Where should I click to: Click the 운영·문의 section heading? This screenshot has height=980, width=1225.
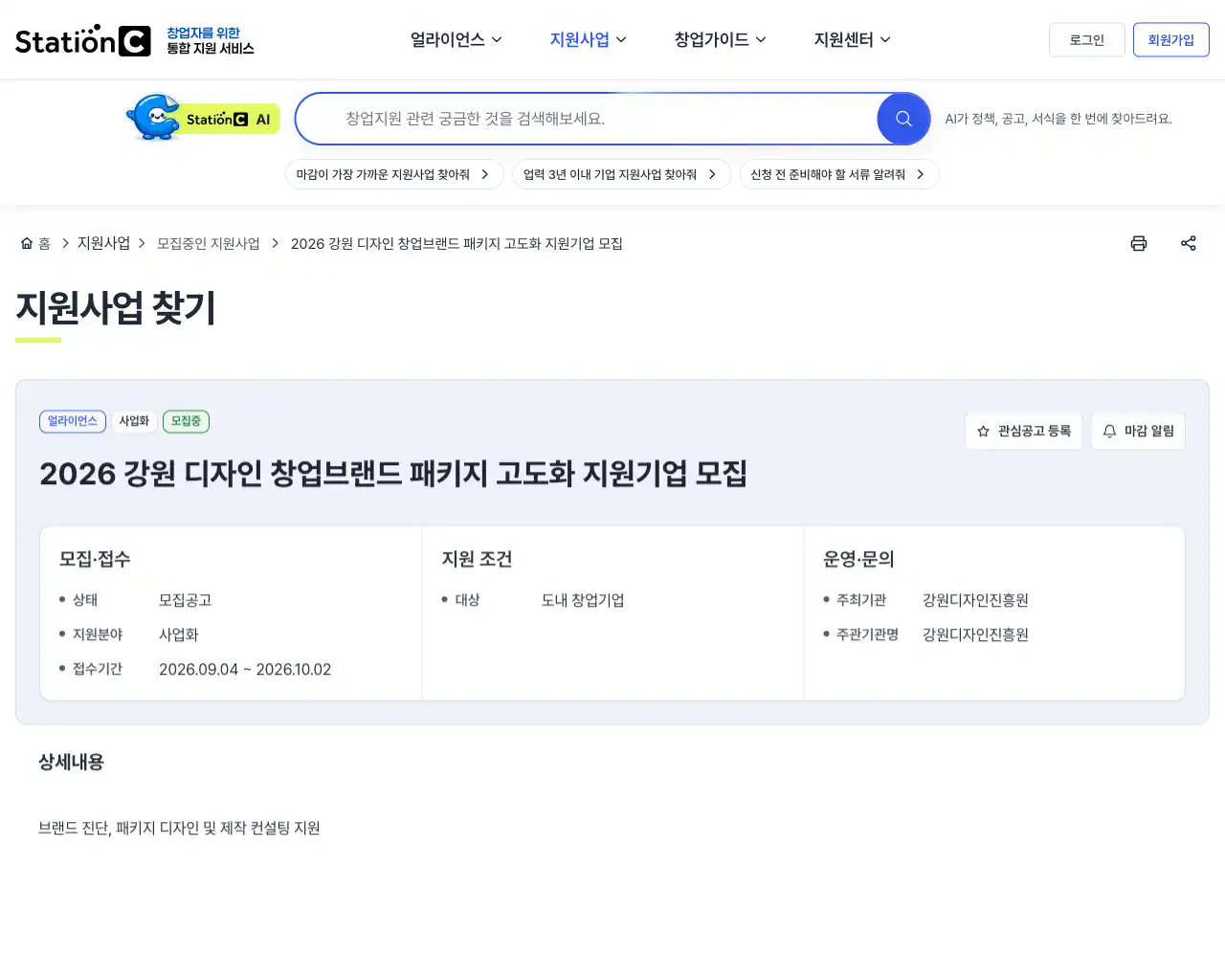(858, 559)
